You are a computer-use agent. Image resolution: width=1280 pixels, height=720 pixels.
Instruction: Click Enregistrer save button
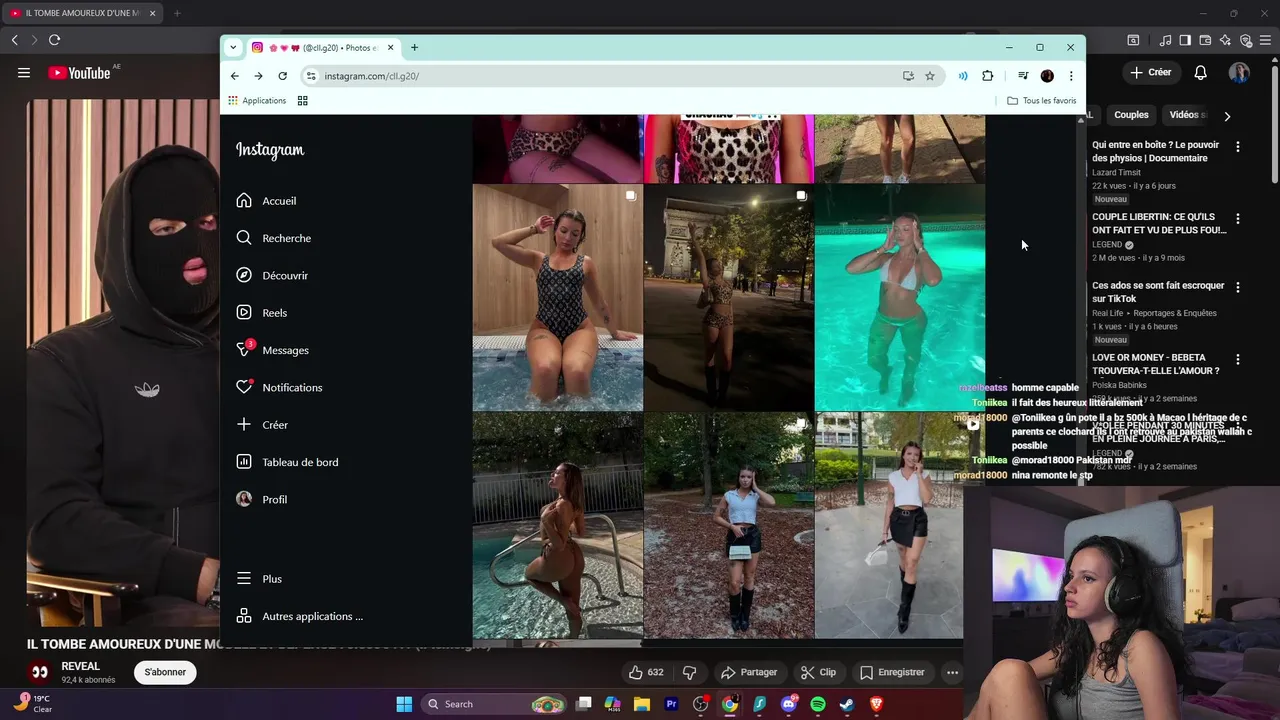892,672
